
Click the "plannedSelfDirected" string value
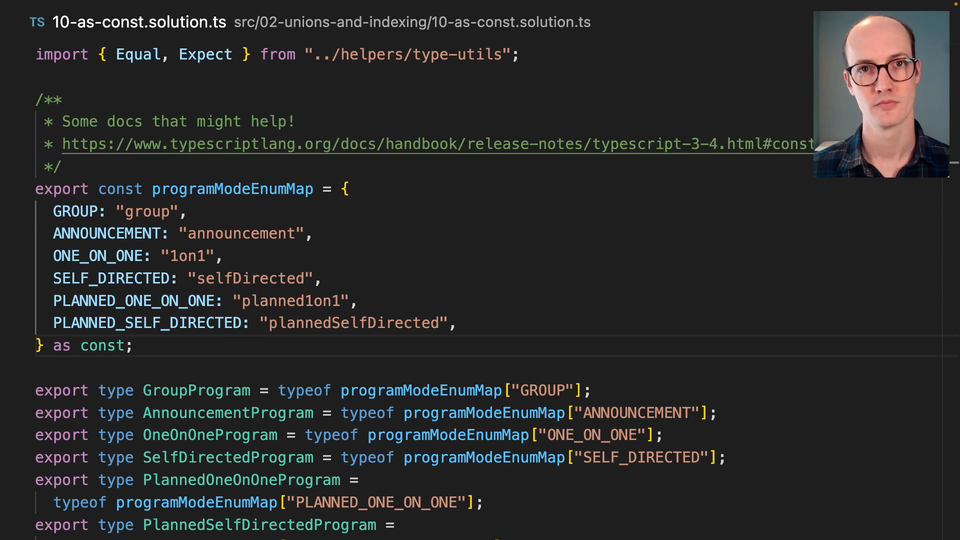[x=353, y=323]
